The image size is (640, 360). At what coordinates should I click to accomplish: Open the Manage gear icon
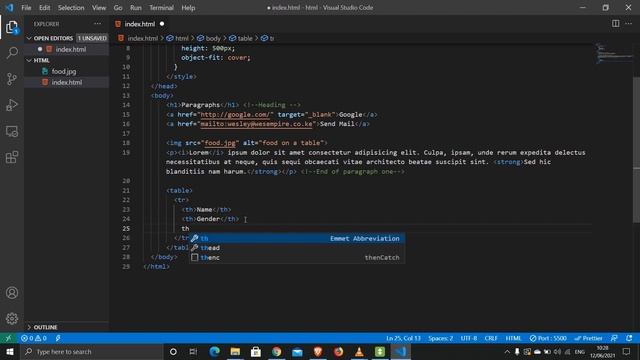pos(12,318)
